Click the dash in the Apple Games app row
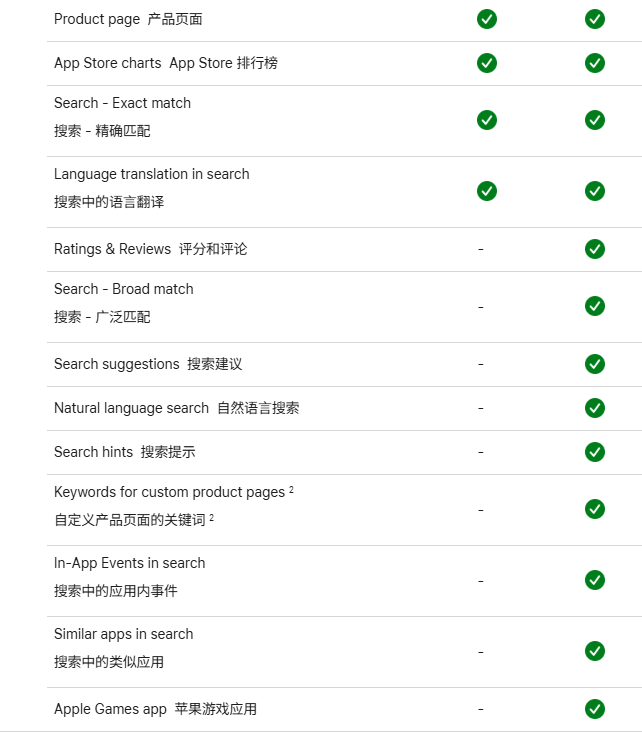The width and height of the screenshot is (642, 732). 481,709
